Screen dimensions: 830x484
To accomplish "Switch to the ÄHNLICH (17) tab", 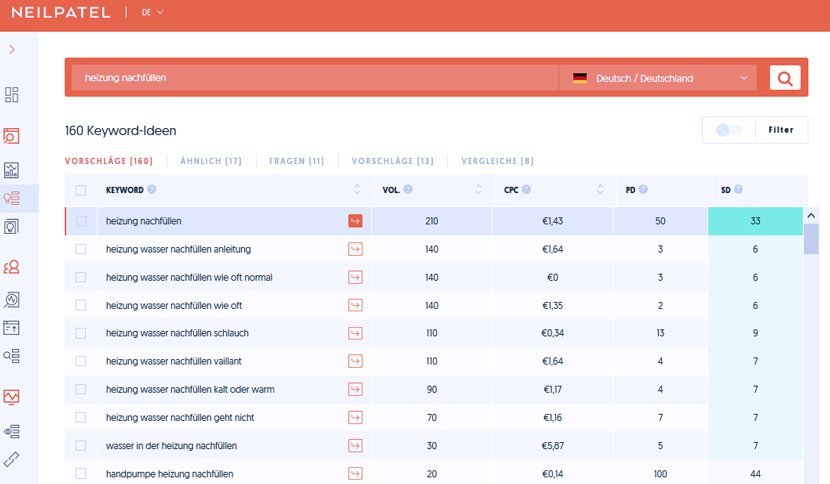I will coord(211,161).
